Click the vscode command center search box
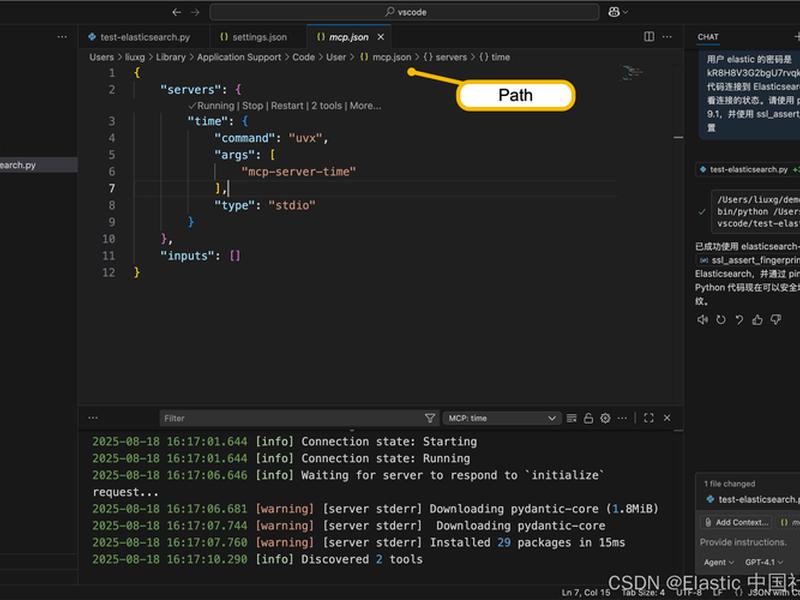The width and height of the screenshot is (800, 600). click(404, 12)
